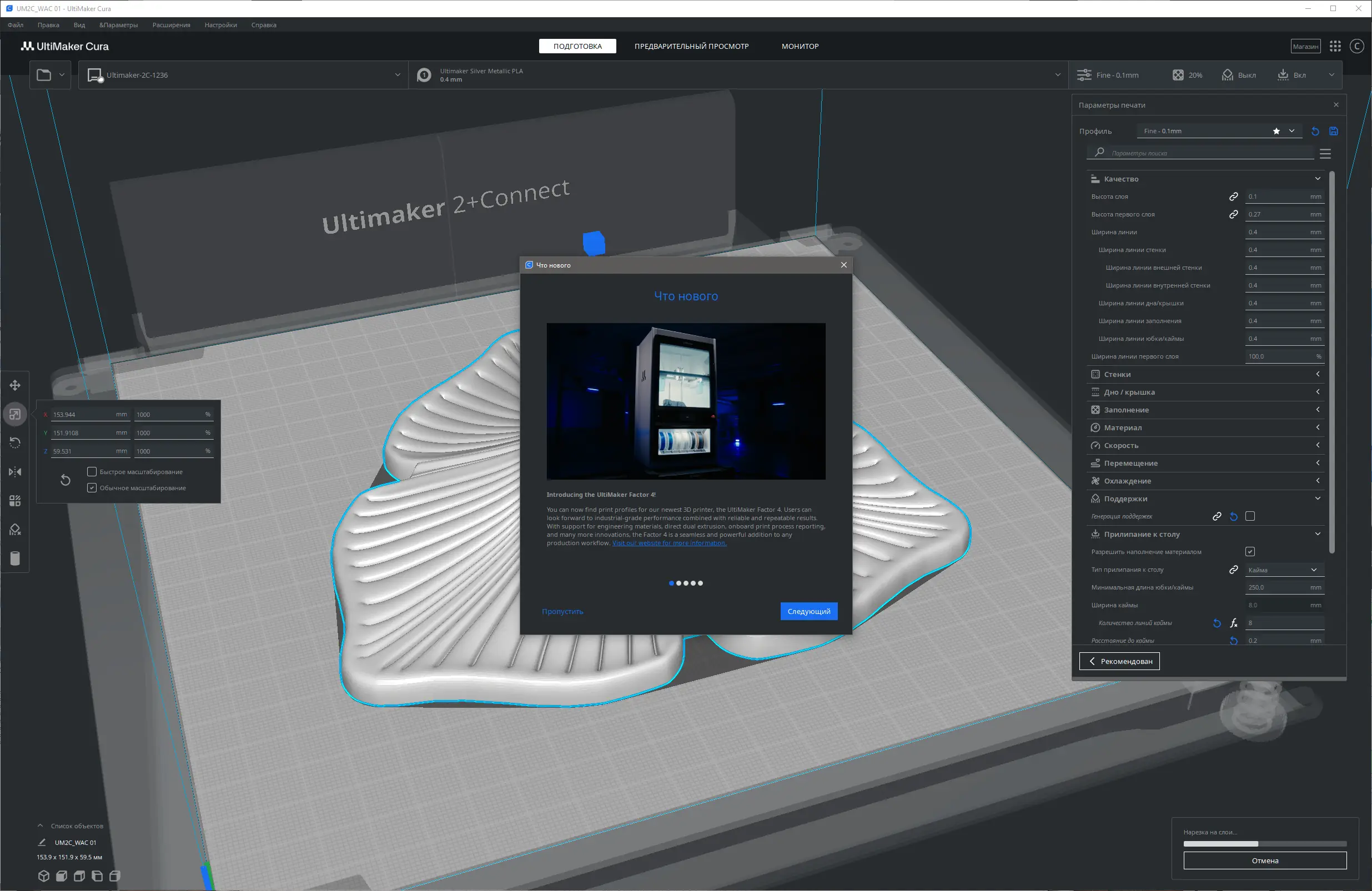Open the settings visibility hamburger menu
This screenshot has height=891, width=1372.
coord(1325,153)
